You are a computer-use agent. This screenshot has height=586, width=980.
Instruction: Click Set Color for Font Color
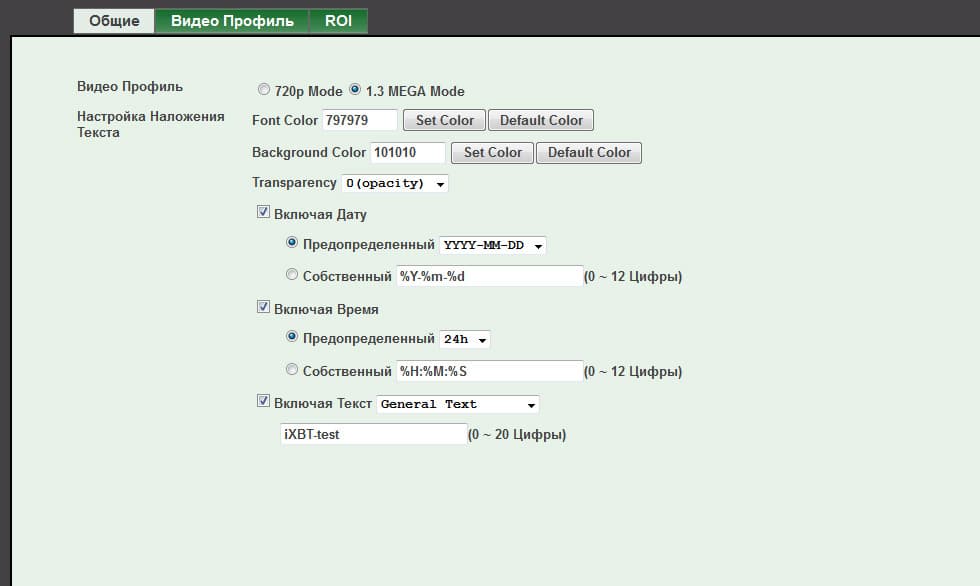[444, 120]
